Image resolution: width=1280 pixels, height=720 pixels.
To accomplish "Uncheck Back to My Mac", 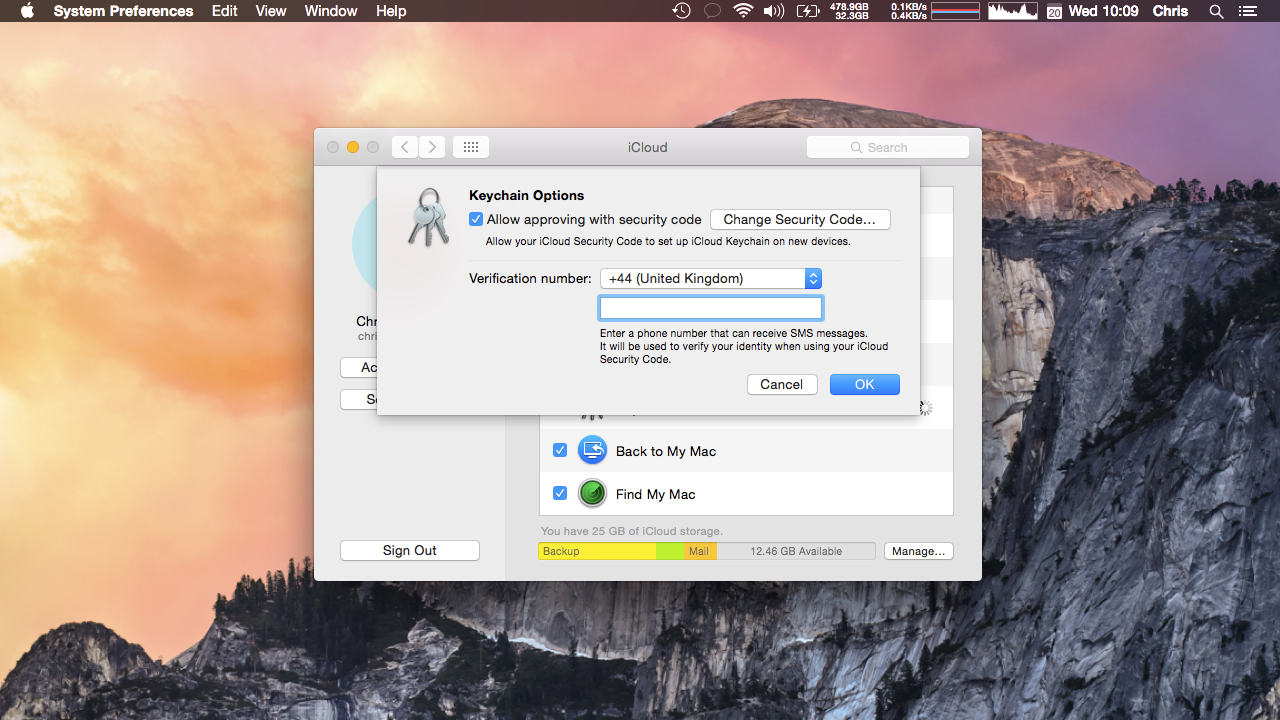I will [560, 451].
